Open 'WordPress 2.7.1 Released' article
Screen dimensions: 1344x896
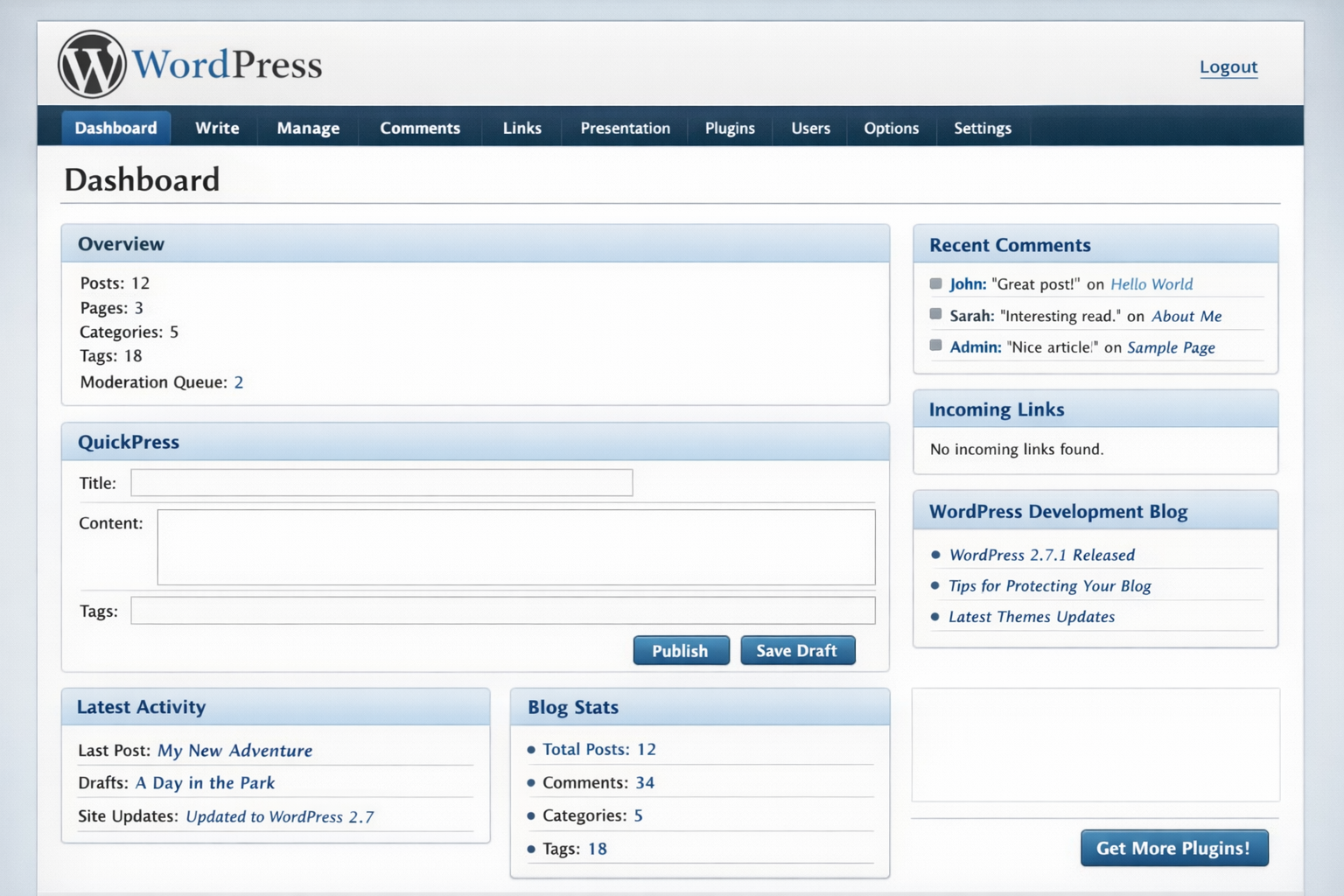point(1041,555)
